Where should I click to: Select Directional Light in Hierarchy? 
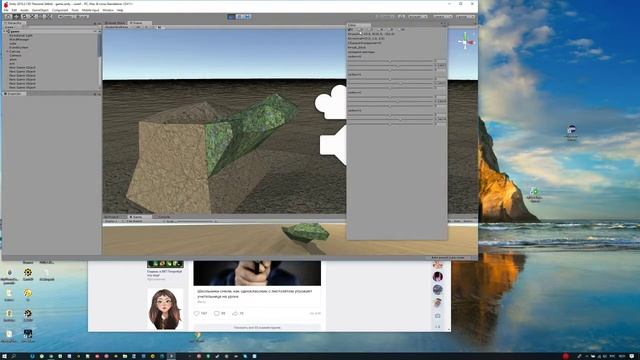point(20,36)
